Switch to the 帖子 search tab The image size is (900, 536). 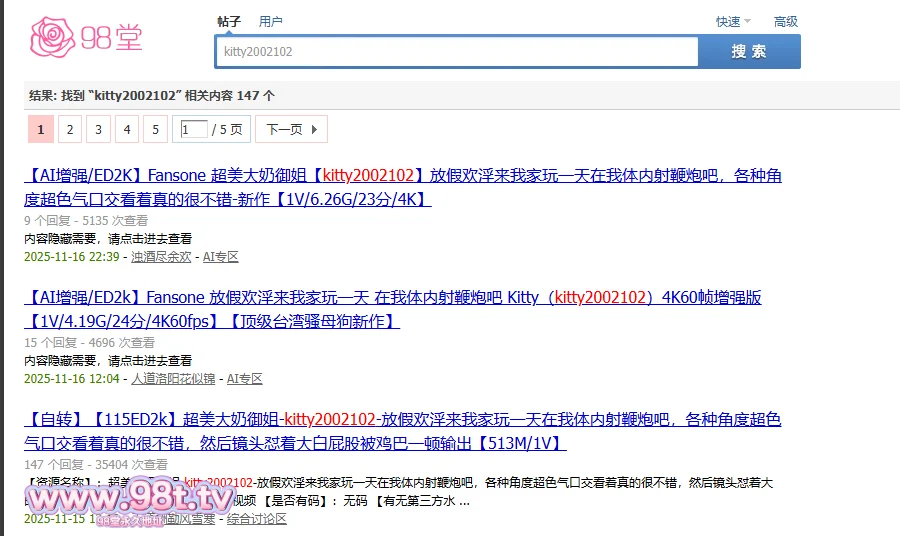coord(229,21)
